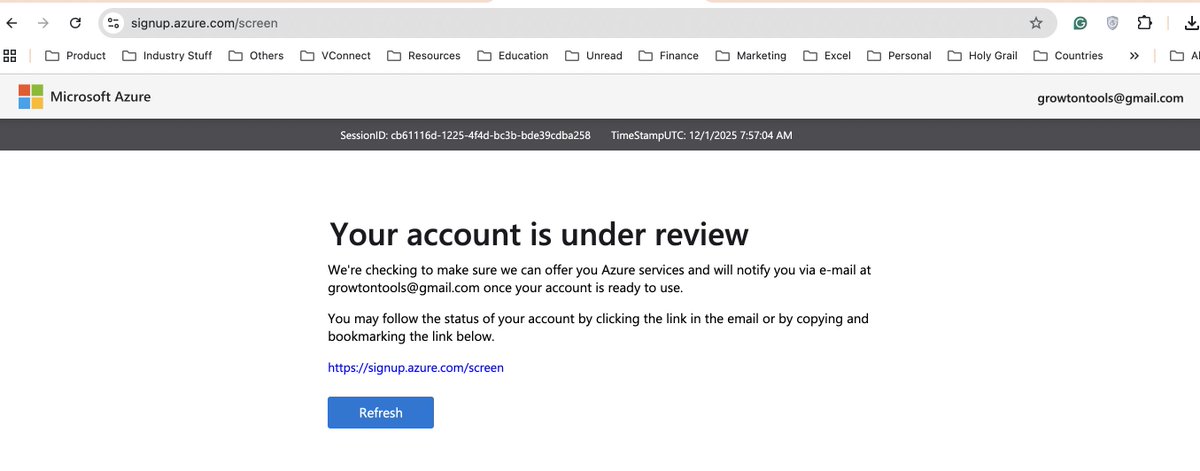1200x471 pixels.
Task: Click the SessionID text in the dark bar
Action: [465, 135]
